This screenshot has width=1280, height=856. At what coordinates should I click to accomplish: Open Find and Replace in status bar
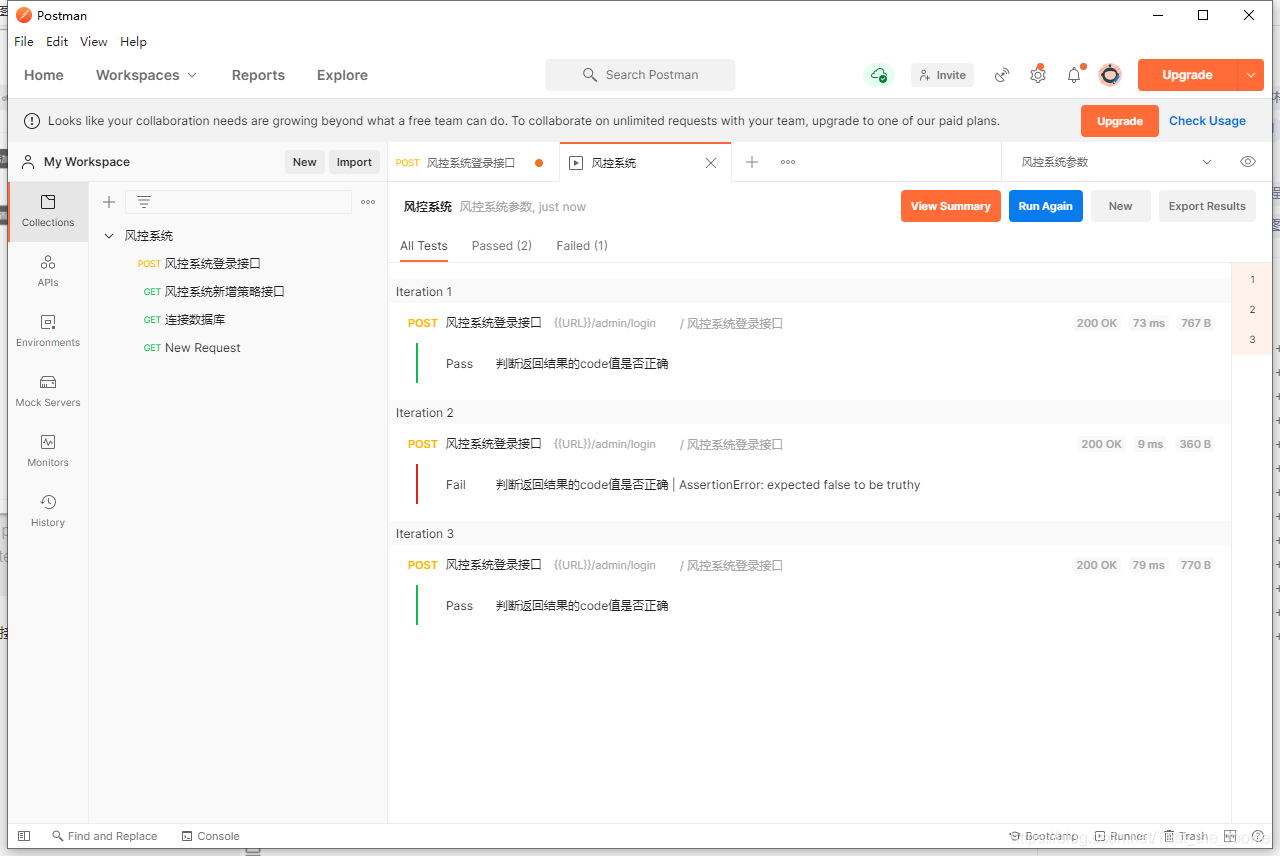click(104, 836)
